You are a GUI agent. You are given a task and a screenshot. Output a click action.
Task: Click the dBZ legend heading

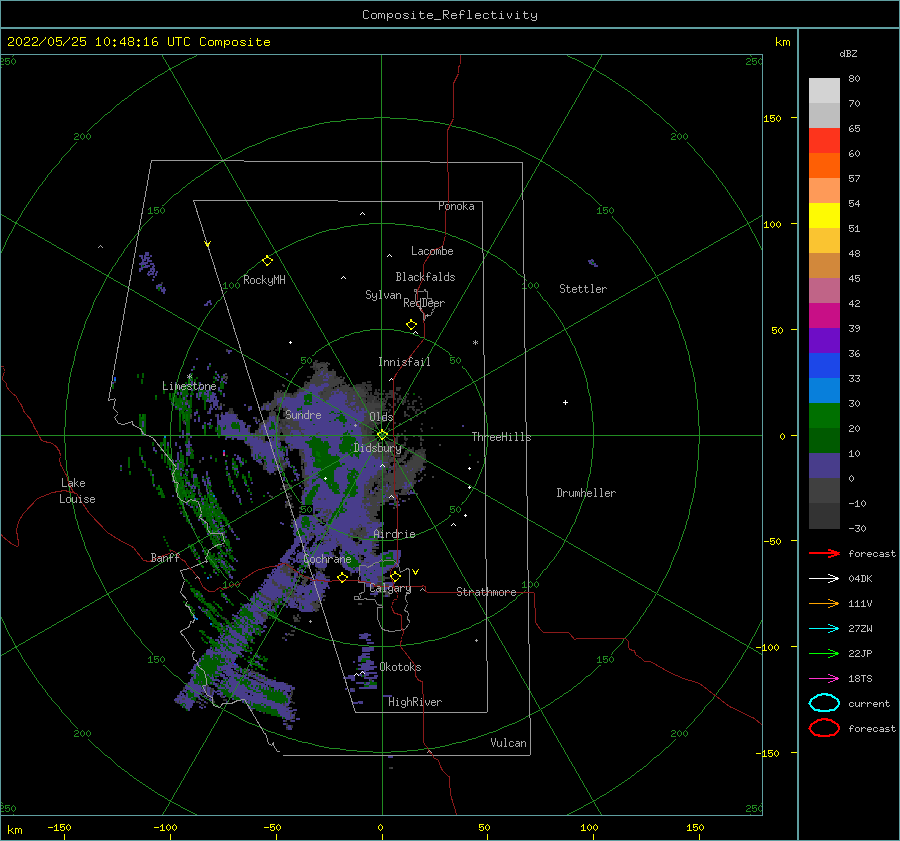click(848, 54)
